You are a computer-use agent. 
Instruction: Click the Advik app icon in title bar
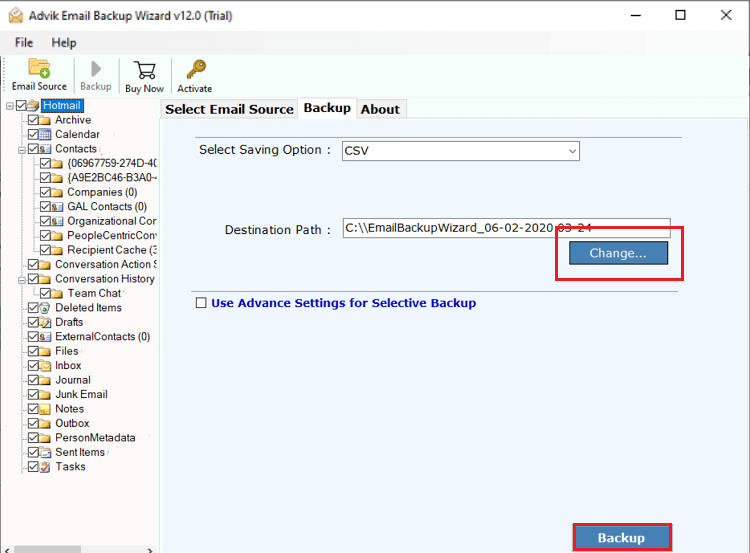[16, 15]
